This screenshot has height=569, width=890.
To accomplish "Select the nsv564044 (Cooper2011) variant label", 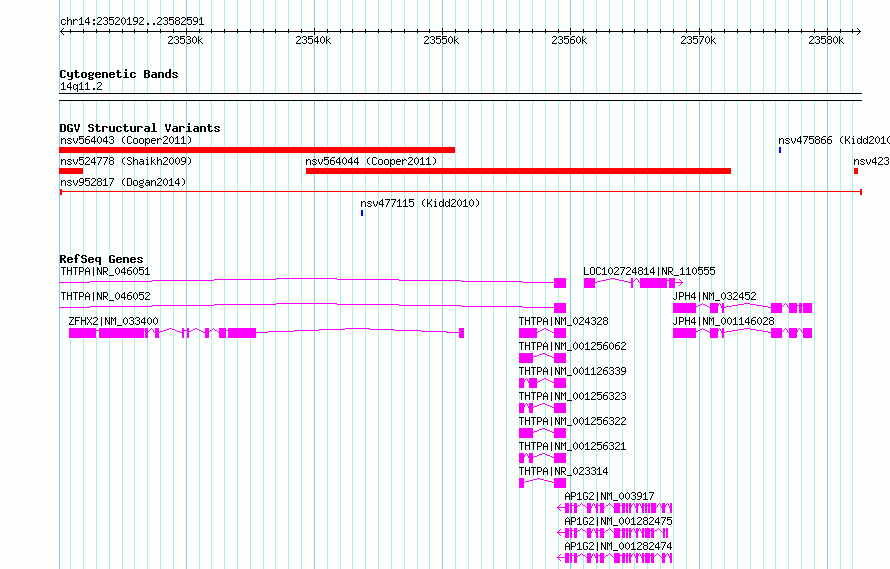I will click(x=371, y=161).
